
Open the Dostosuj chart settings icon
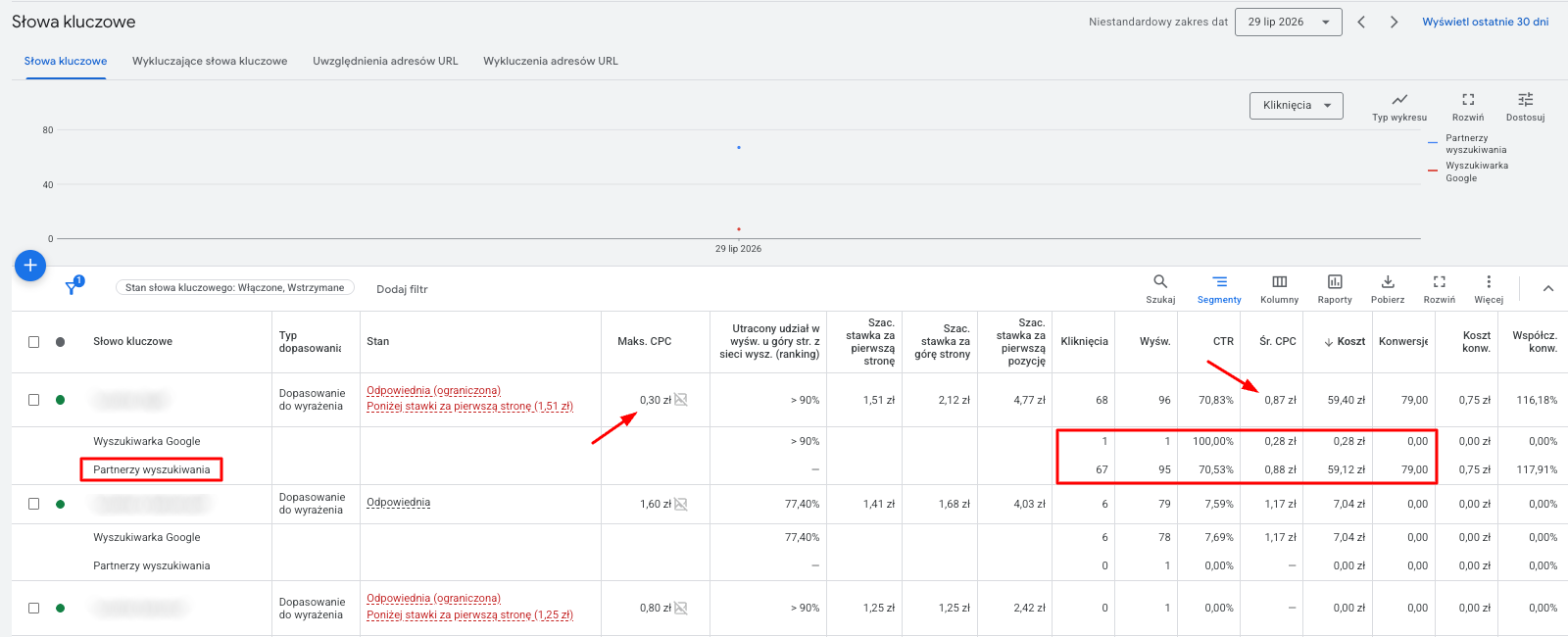[1526, 100]
